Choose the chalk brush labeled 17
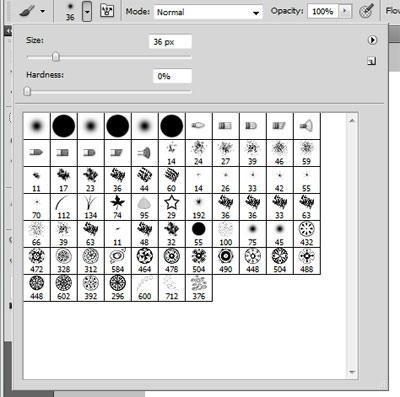The height and width of the screenshot is (397, 400). coord(64,180)
